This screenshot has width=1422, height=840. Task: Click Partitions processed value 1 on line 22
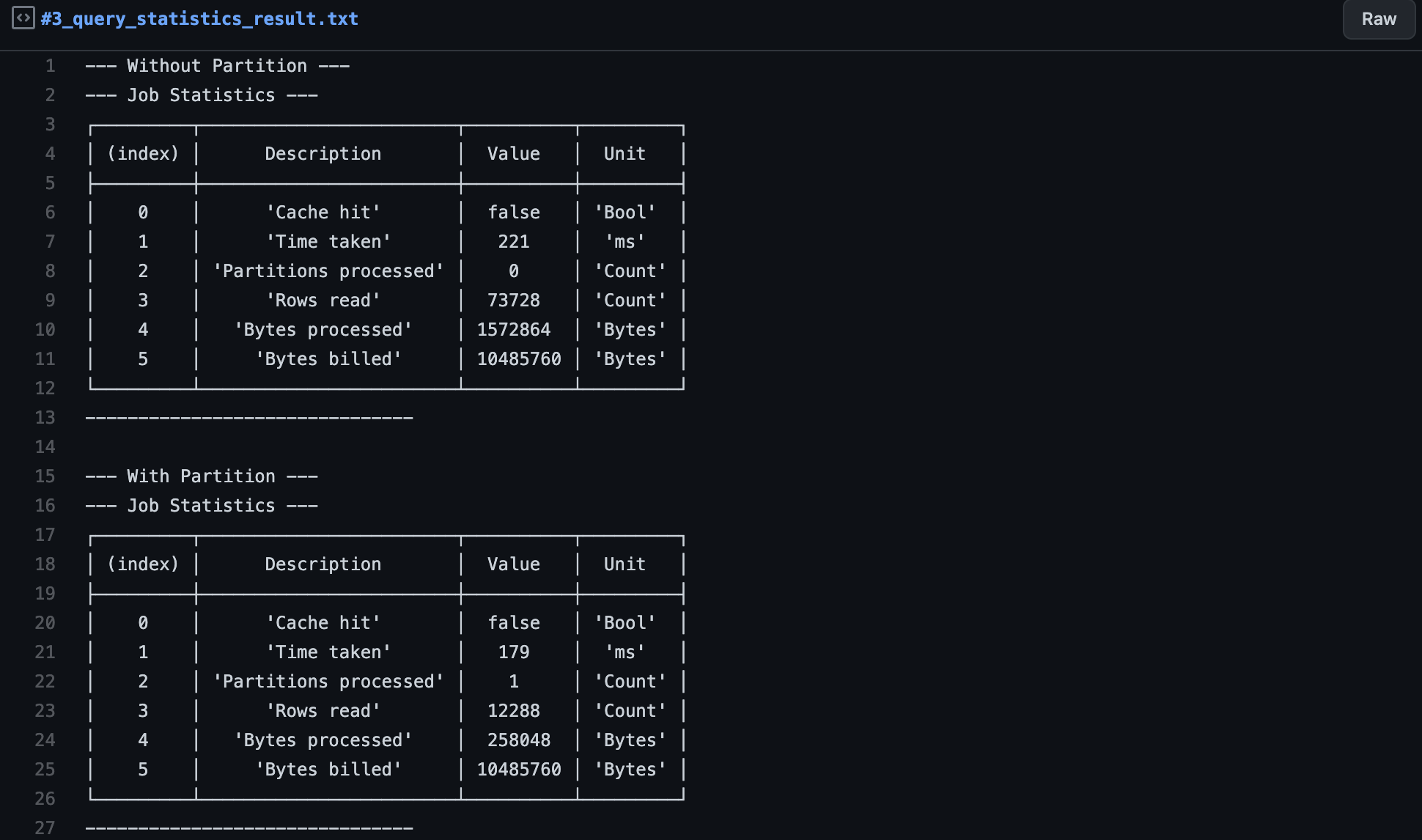(x=514, y=682)
